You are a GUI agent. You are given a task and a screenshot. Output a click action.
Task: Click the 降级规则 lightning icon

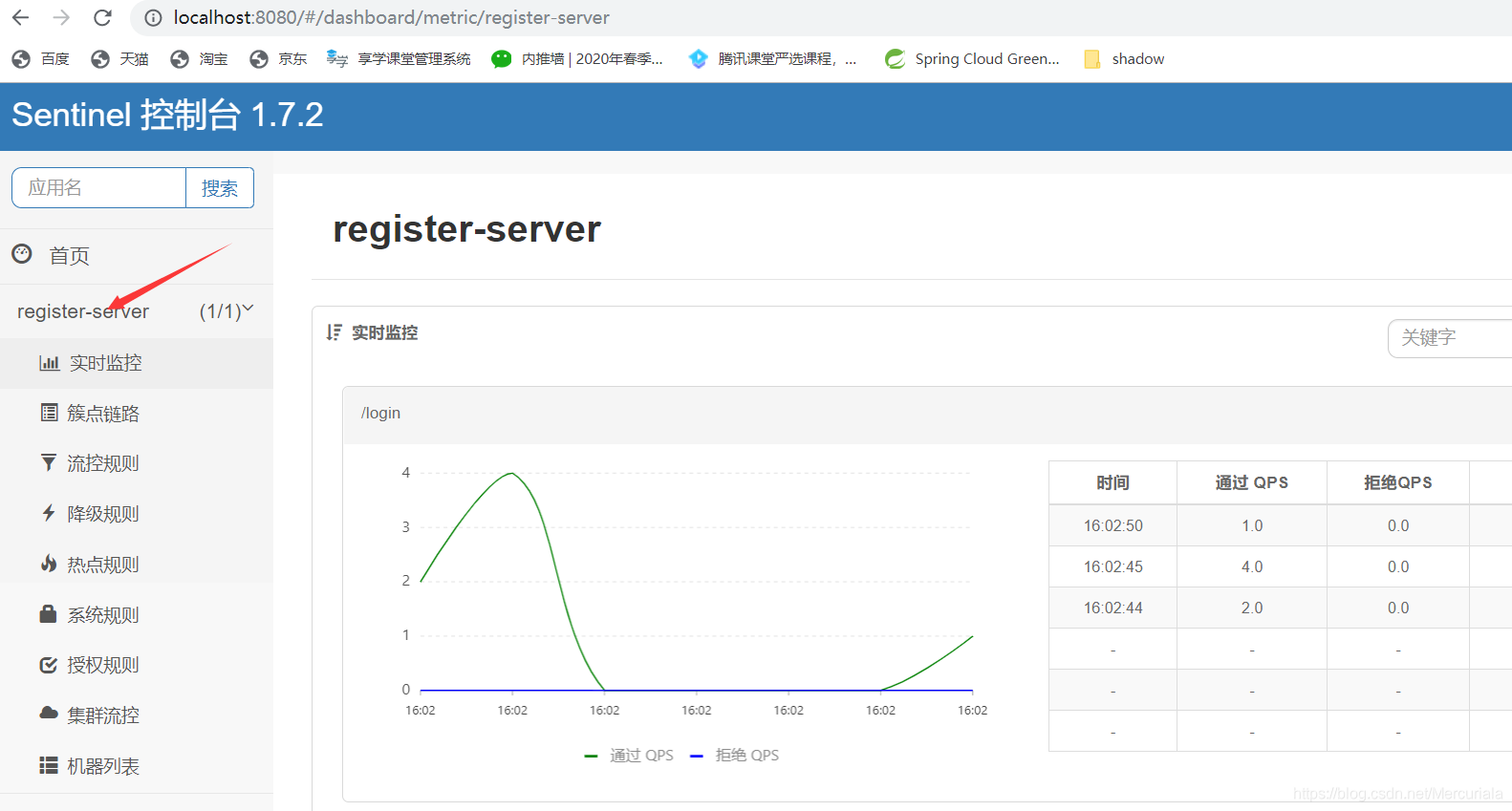[49, 513]
